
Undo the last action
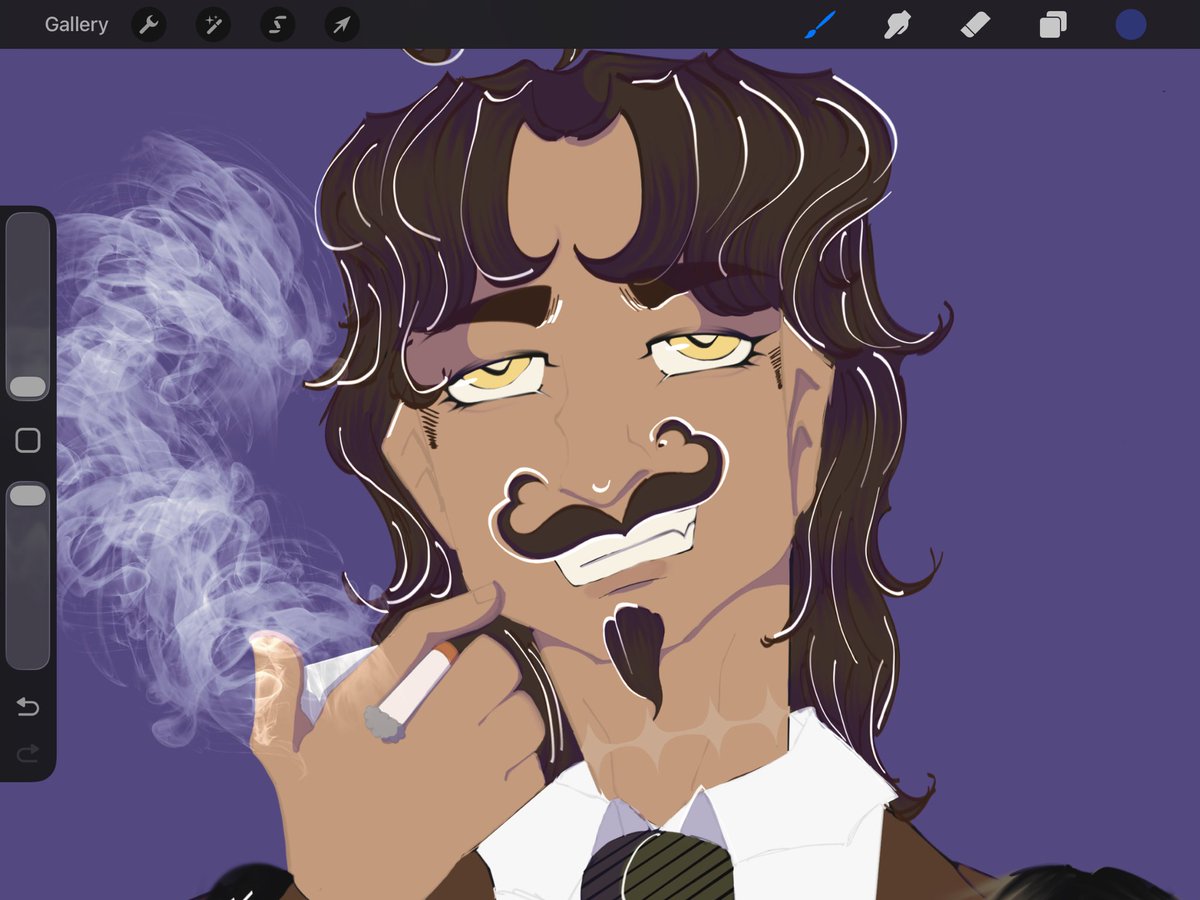[x=28, y=708]
